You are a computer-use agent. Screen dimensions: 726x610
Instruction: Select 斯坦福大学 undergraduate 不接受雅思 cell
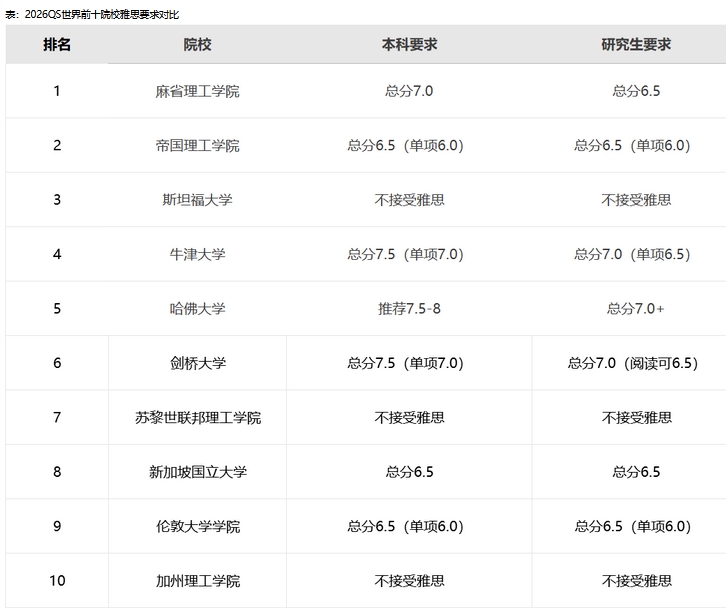tap(409, 200)
